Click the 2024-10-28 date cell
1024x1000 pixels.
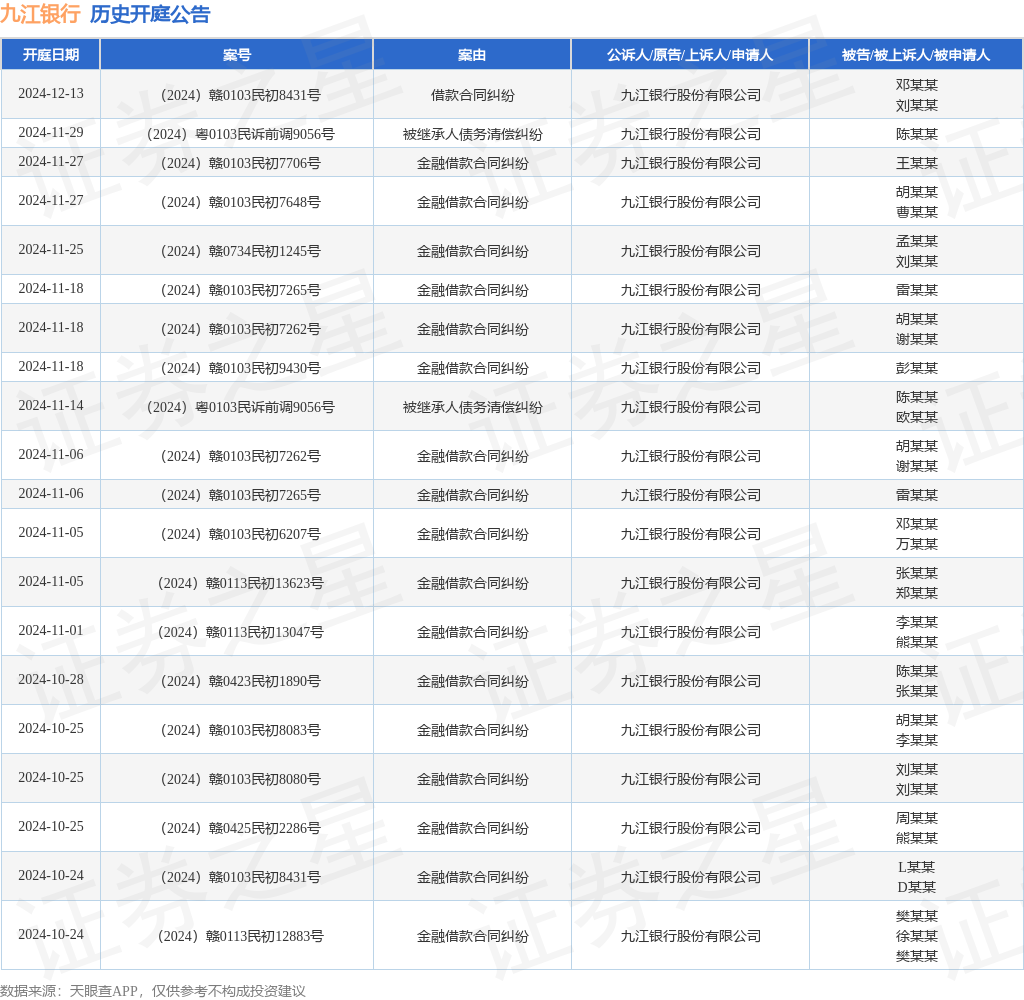click(51, 680)
